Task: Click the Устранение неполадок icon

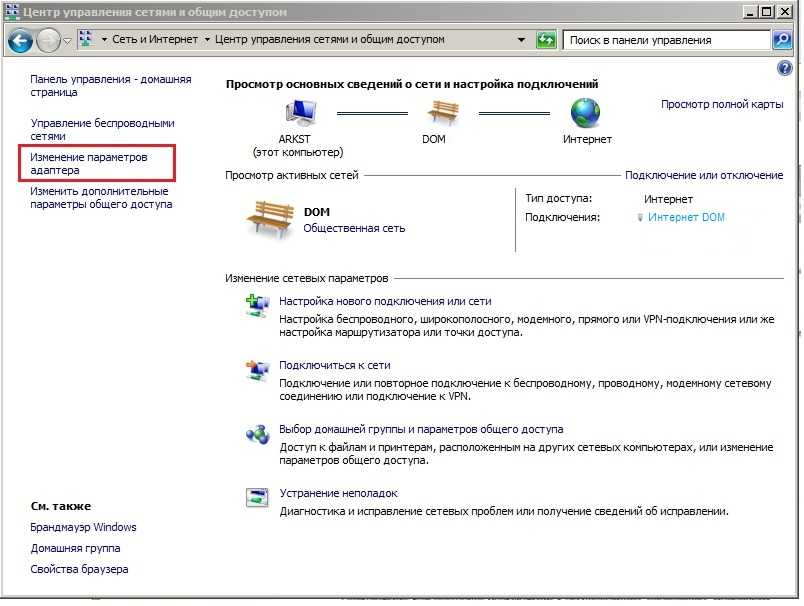Action: point(257,497)
